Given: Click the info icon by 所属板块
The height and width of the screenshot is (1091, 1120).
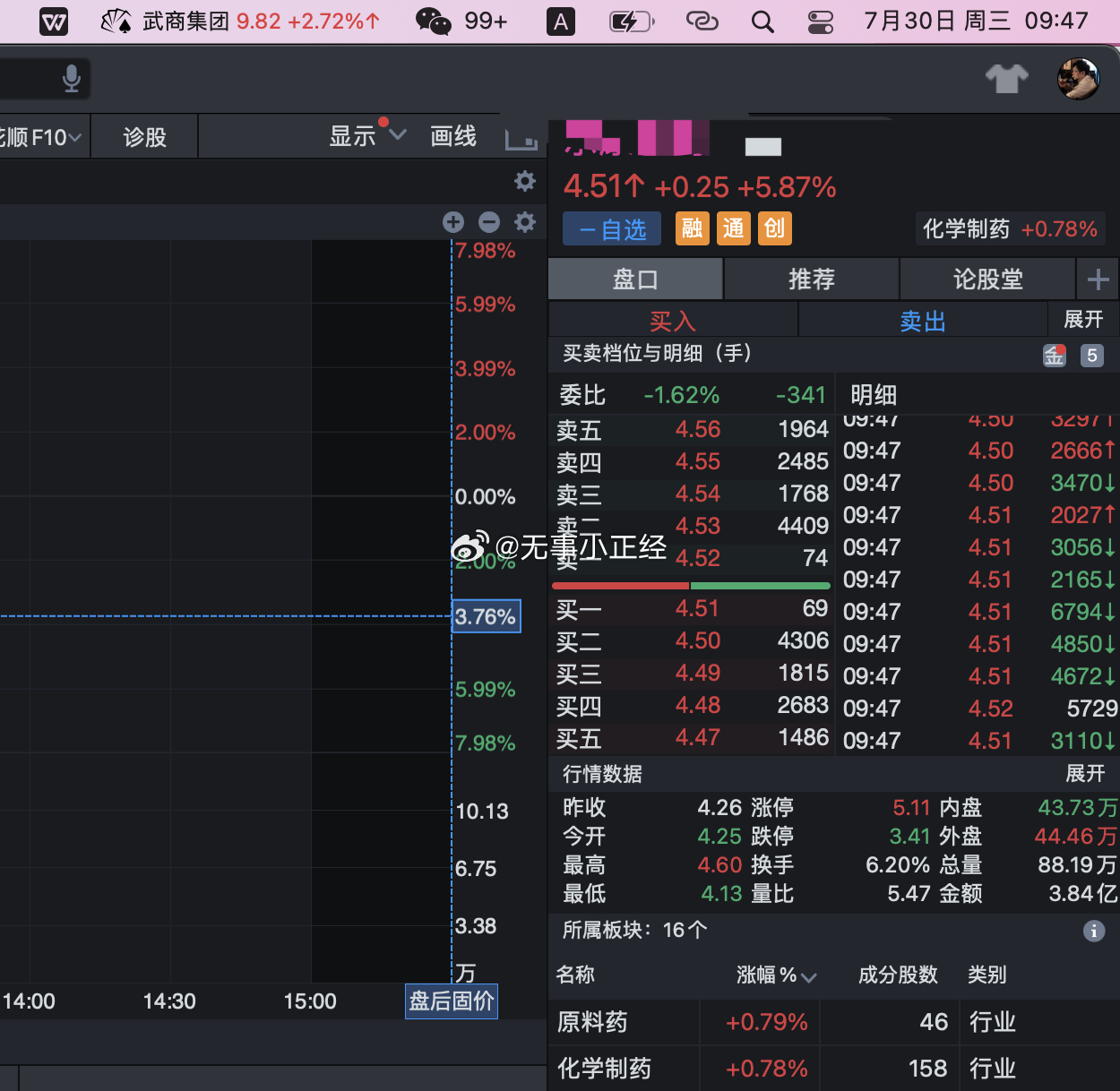Looking at the screenshot, I should [1094, 931].
